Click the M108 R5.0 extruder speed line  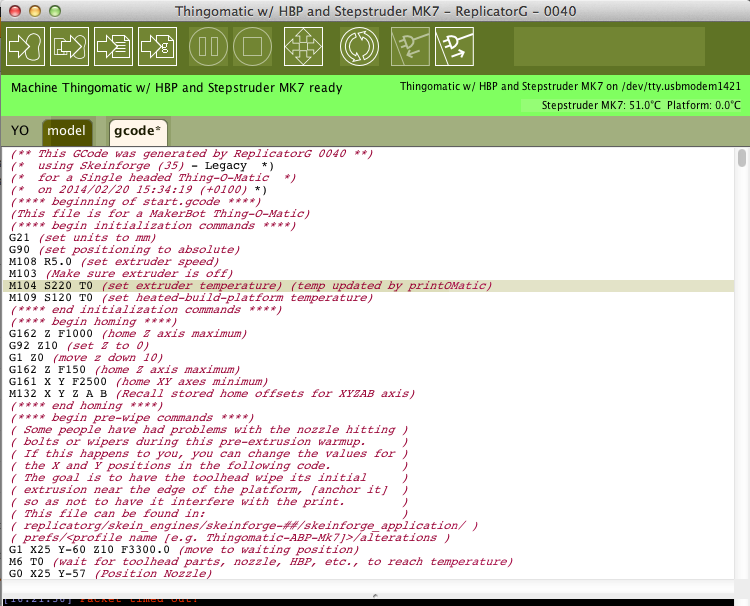(114, 262)
